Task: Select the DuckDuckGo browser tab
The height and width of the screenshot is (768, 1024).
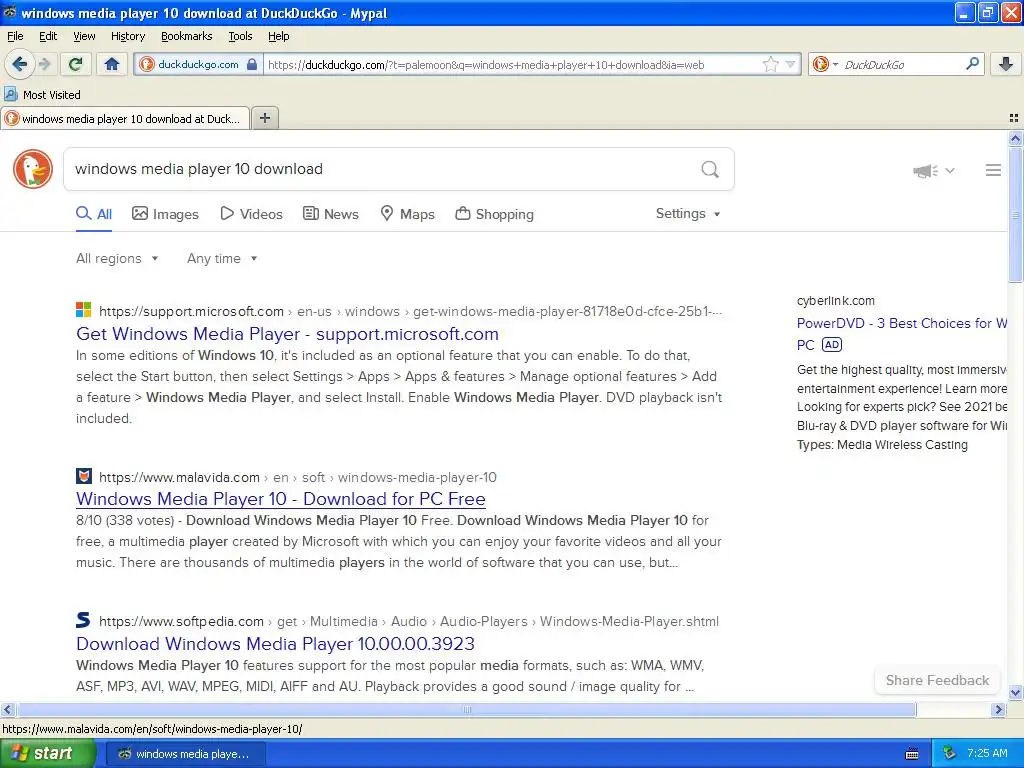Action: pyautogui.click(x=125, y=119)
